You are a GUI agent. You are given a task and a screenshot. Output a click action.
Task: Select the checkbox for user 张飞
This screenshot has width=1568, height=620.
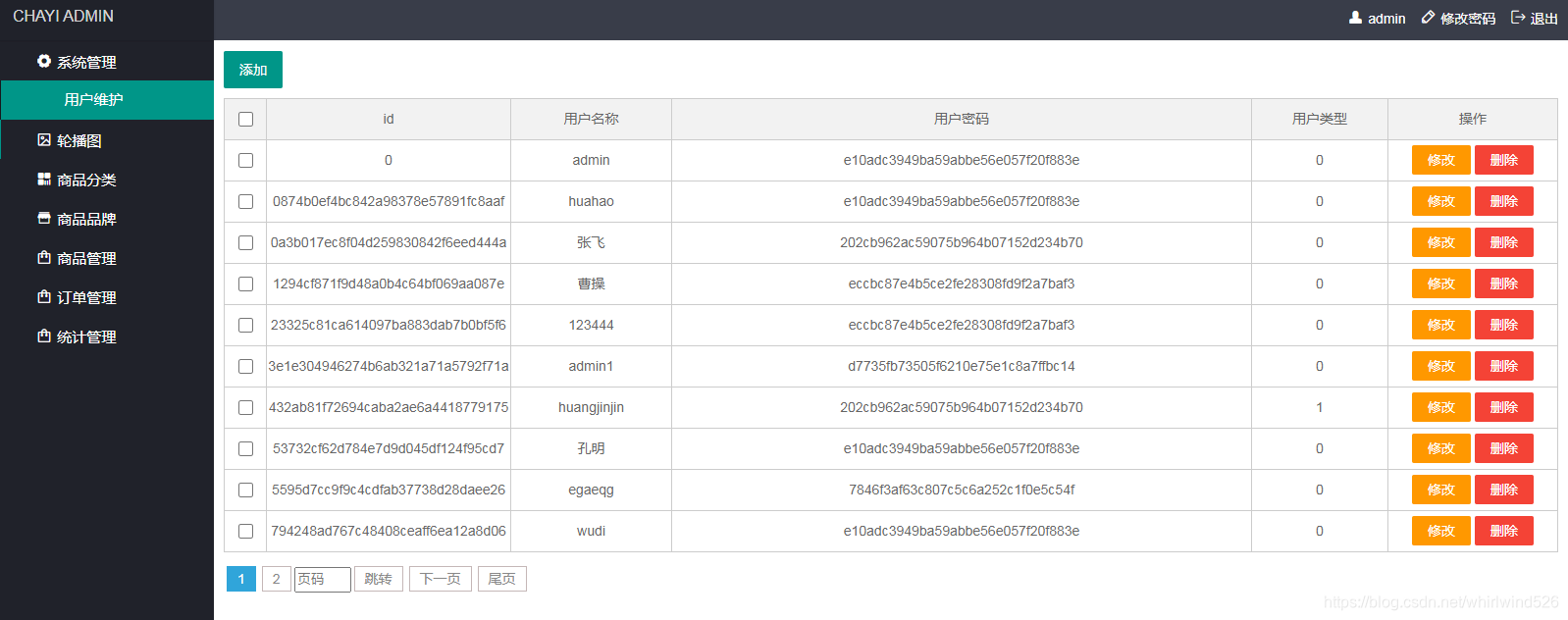click(x=245, y=242)
